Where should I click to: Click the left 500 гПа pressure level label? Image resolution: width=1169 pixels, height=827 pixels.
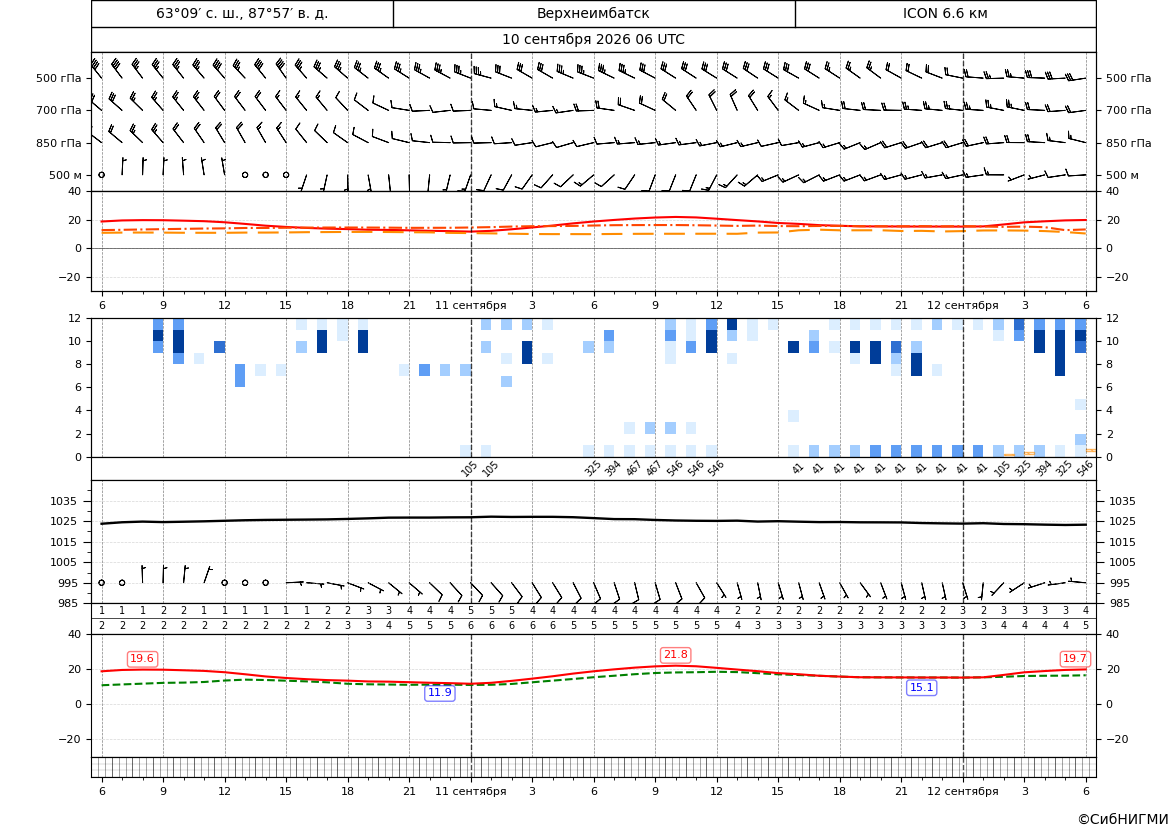59,78
